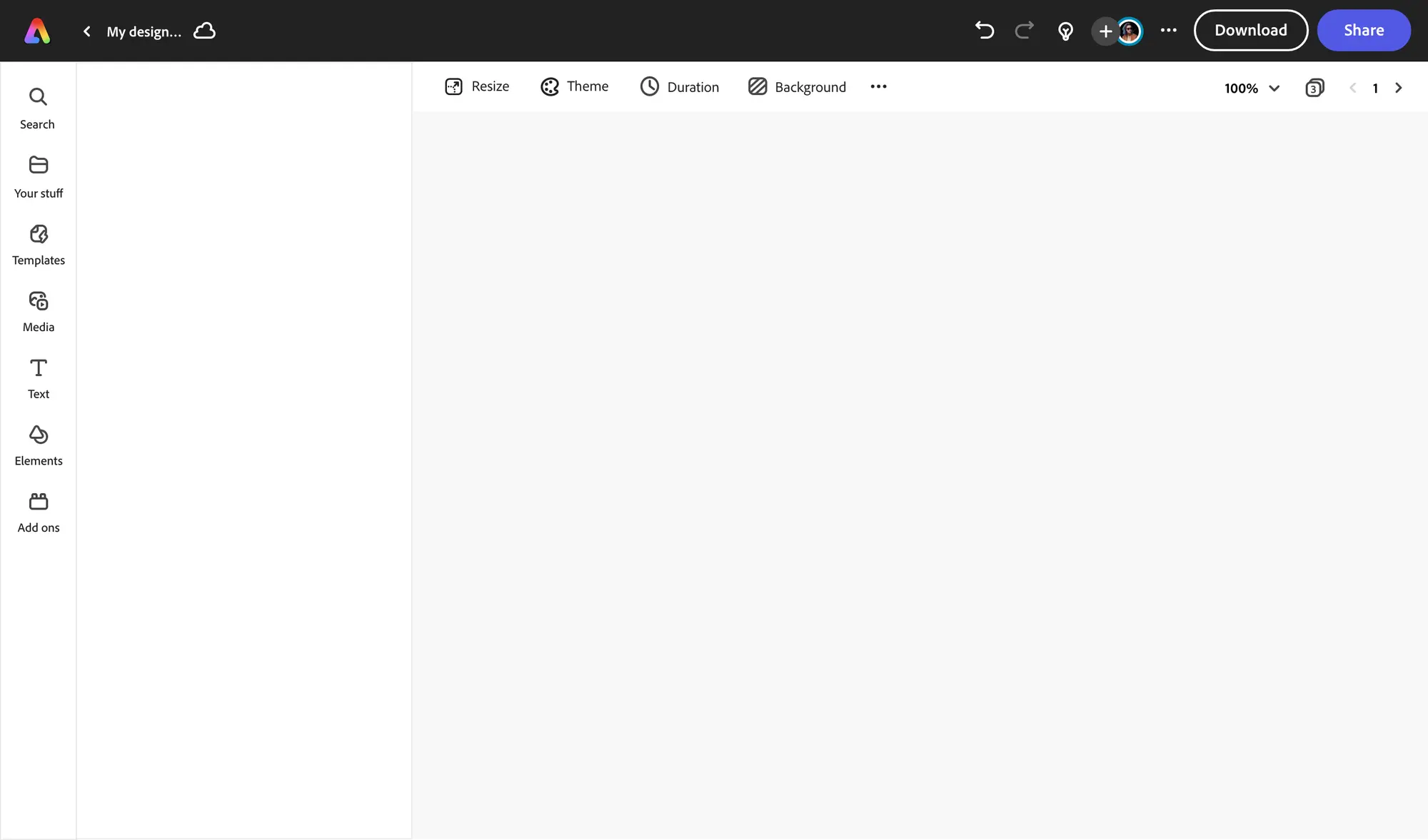Screen dimensions: 1428x840
Task: Open the Media panel
Action: tap(38, 311)
